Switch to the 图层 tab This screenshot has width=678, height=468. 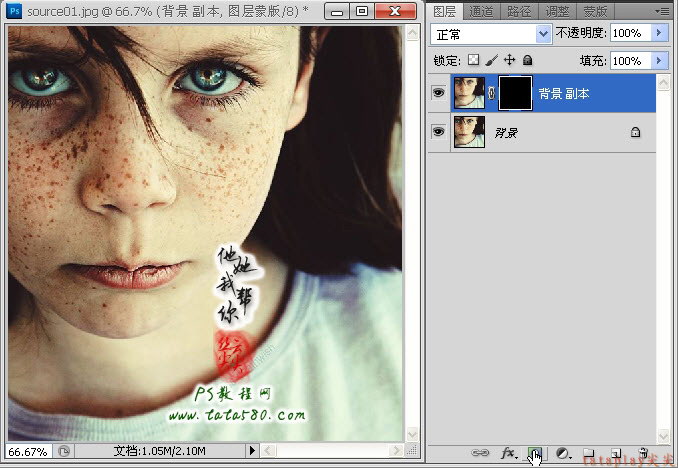pos(445,12)
